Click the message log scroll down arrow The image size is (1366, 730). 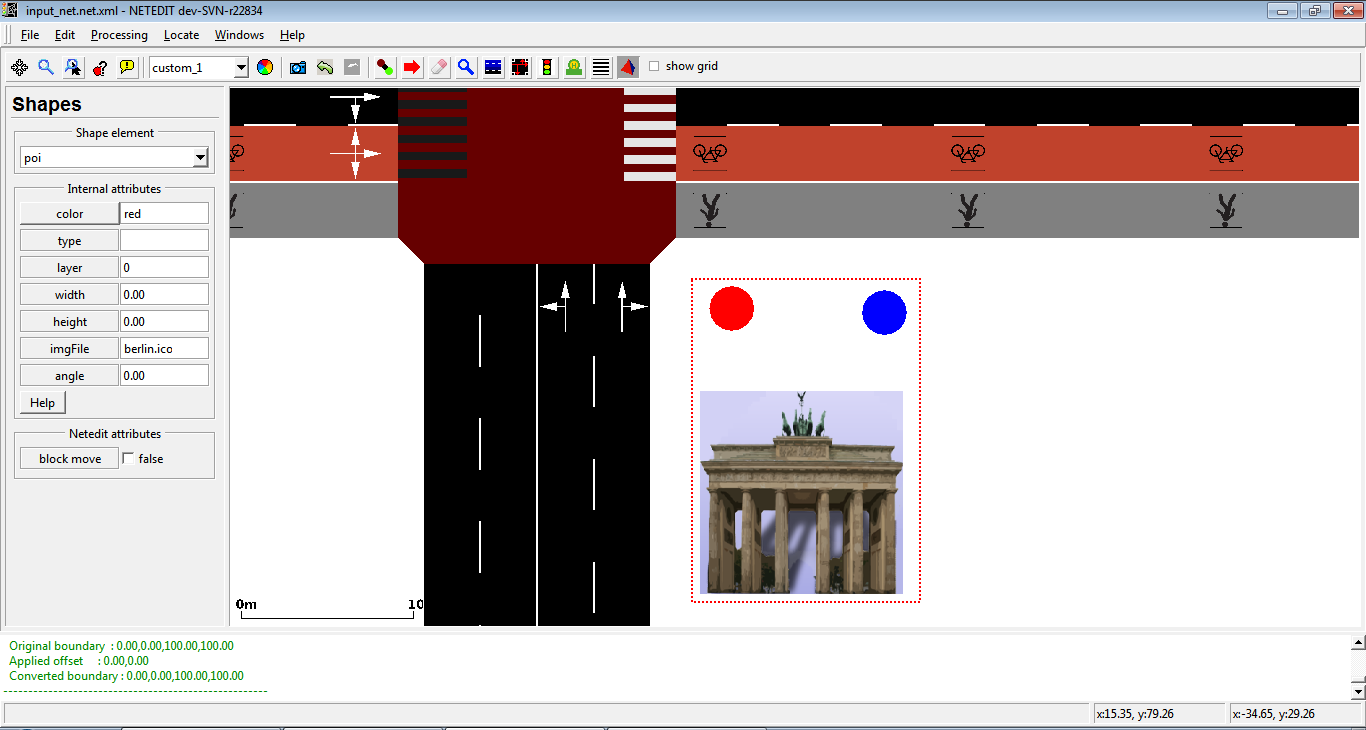coord(1357,691)
